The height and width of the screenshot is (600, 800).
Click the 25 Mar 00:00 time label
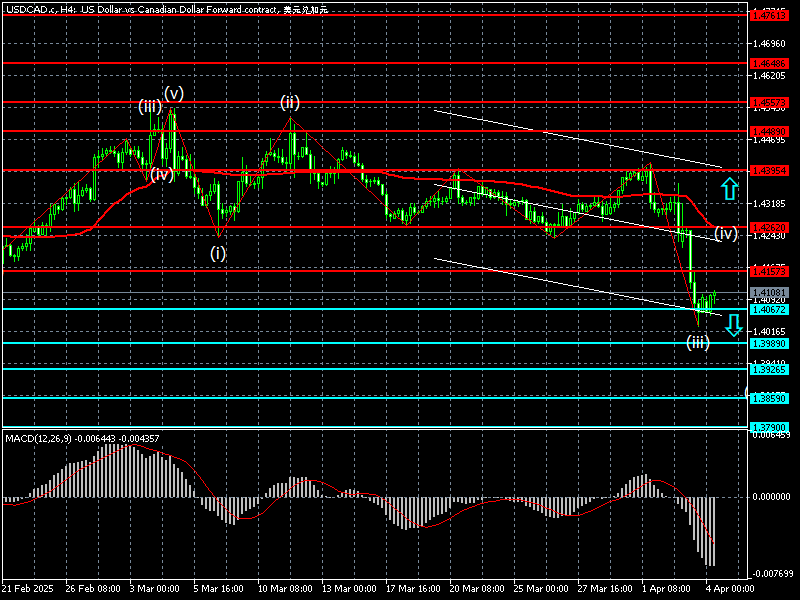(541, 589)
